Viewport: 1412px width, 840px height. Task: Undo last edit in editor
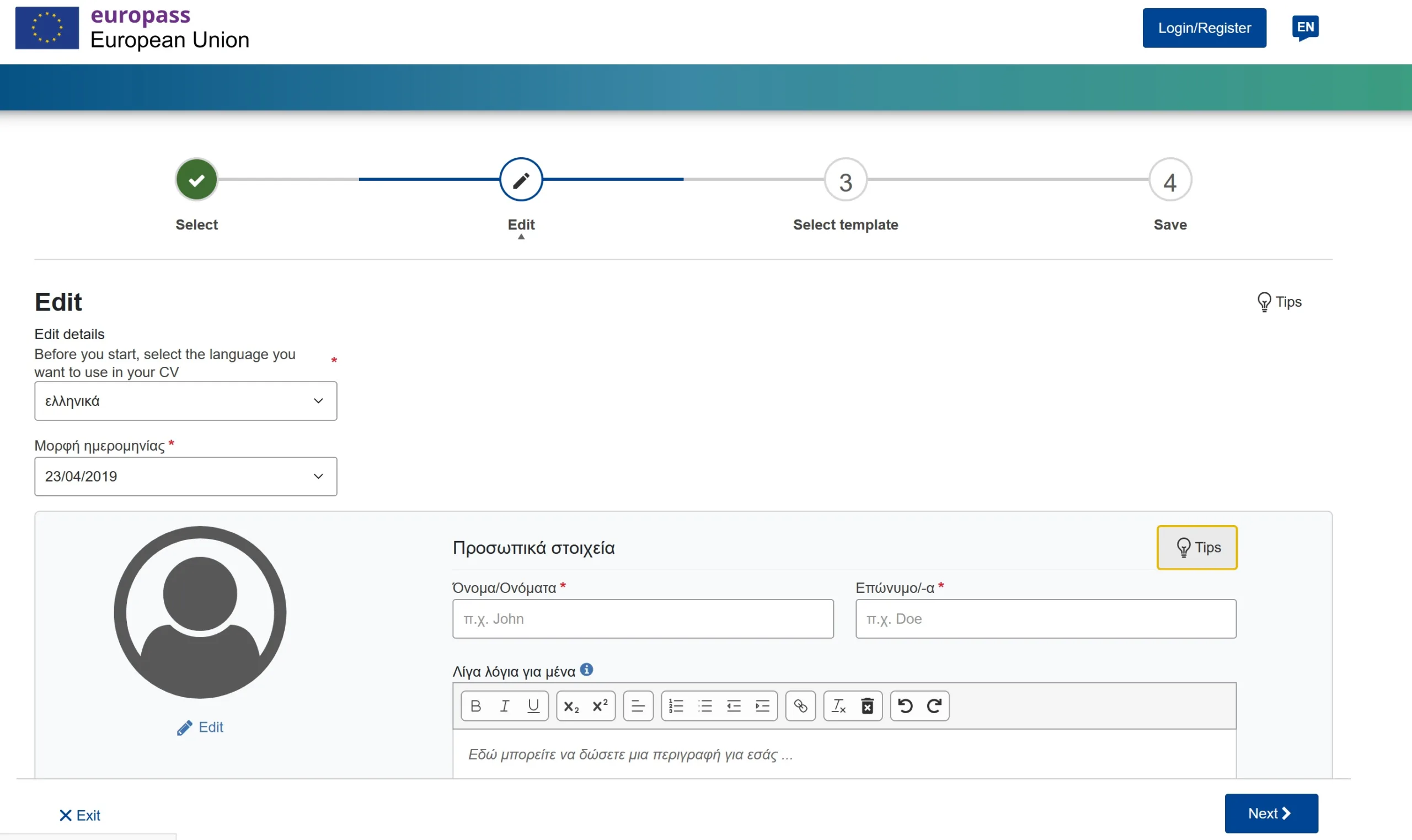point(906,706)
